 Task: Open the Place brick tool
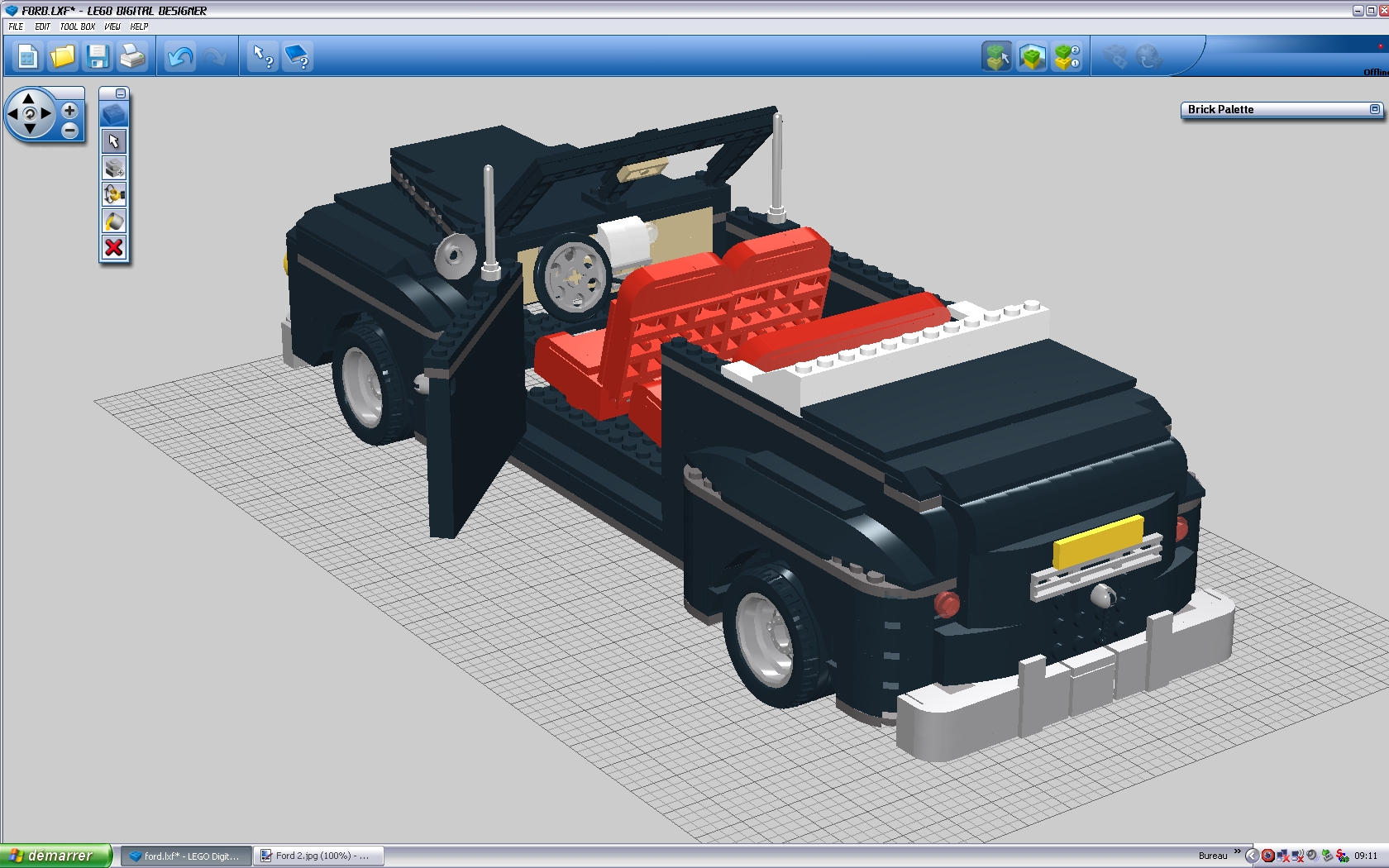coord(114,114)
